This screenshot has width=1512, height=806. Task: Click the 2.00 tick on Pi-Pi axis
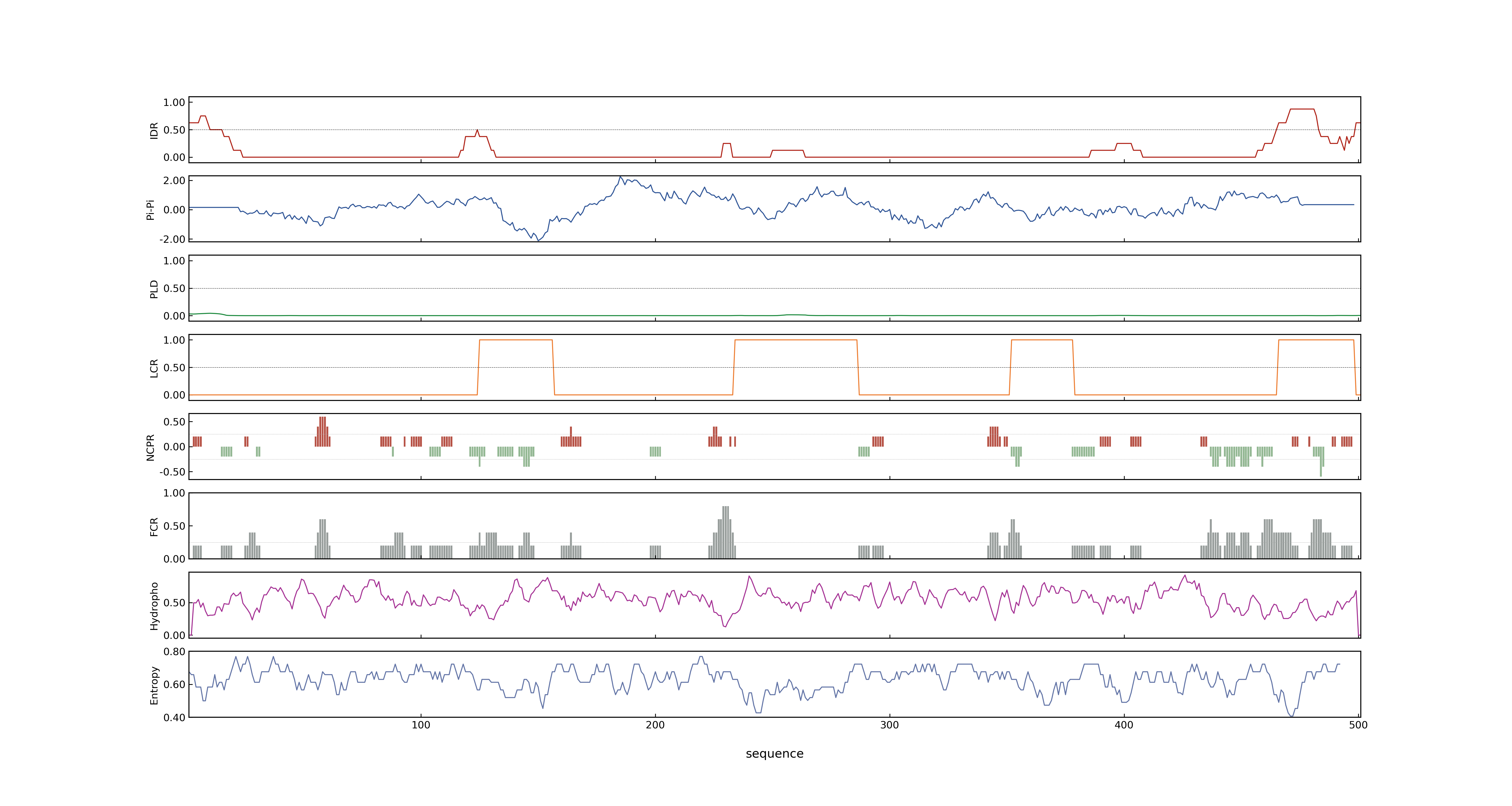(x=174, y=181)
